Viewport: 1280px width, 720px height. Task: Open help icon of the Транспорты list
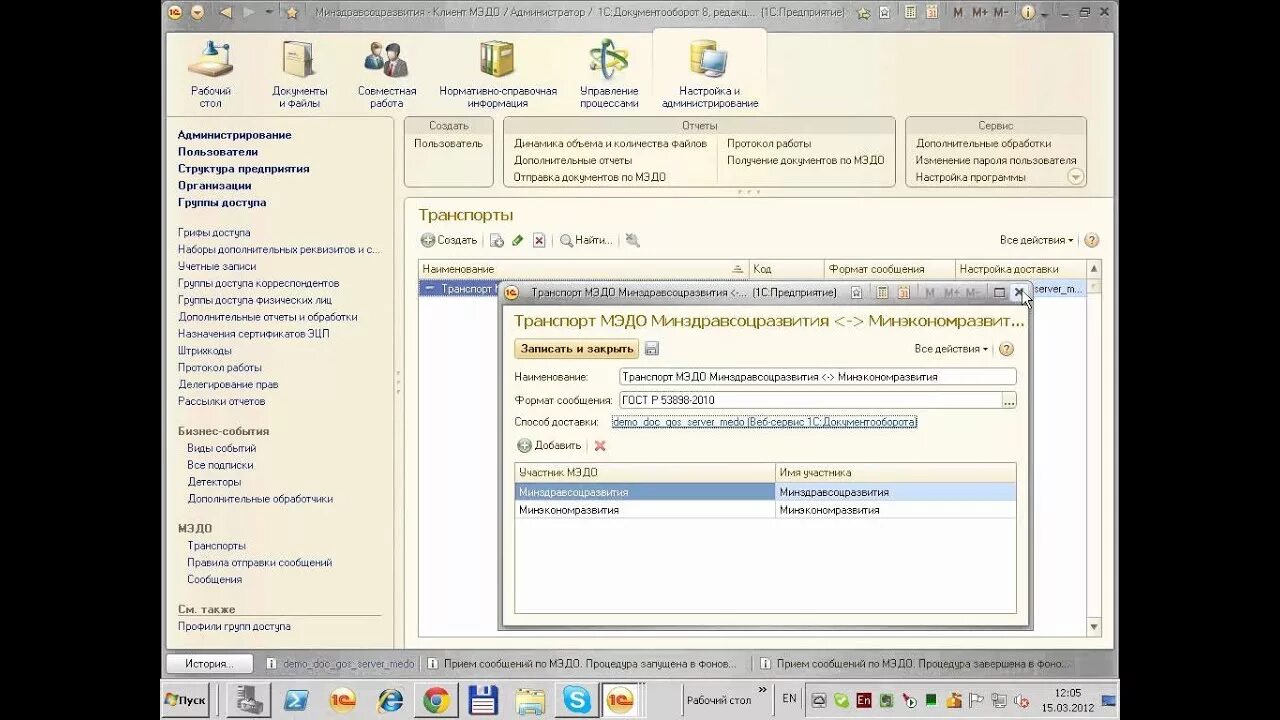coord(1091,240)
